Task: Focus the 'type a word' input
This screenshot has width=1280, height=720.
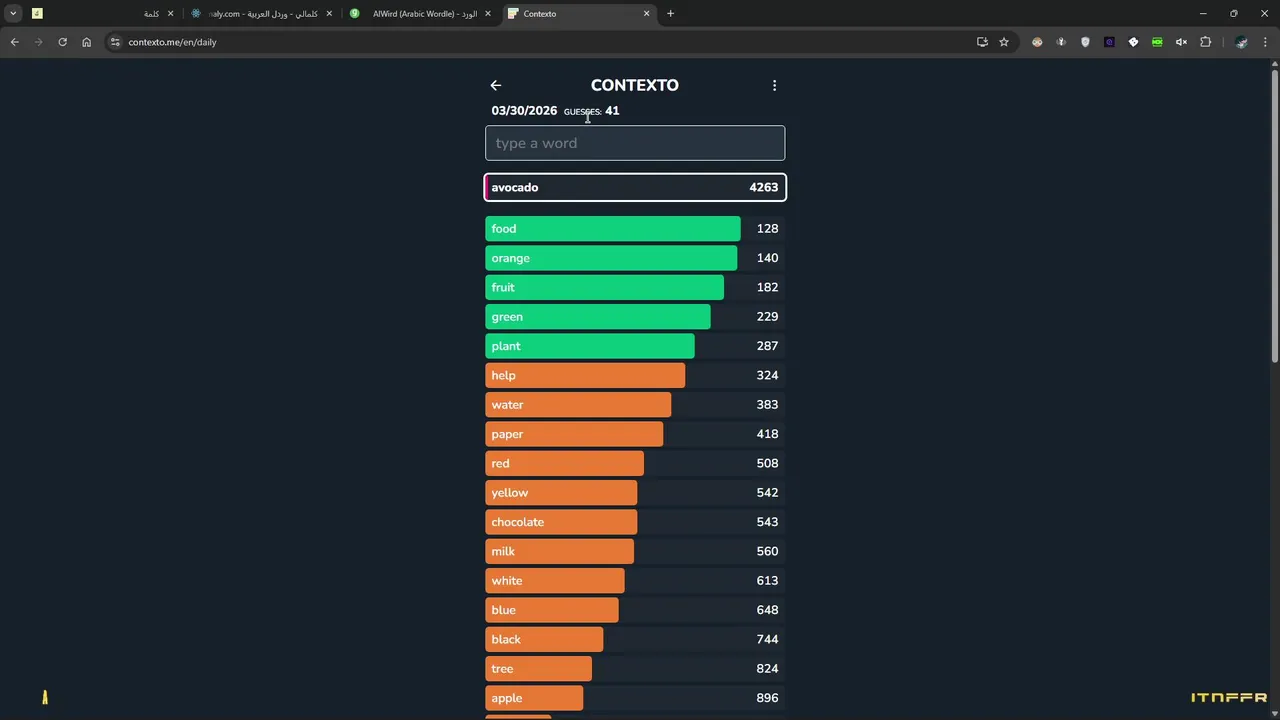Action: click(635, 143)
